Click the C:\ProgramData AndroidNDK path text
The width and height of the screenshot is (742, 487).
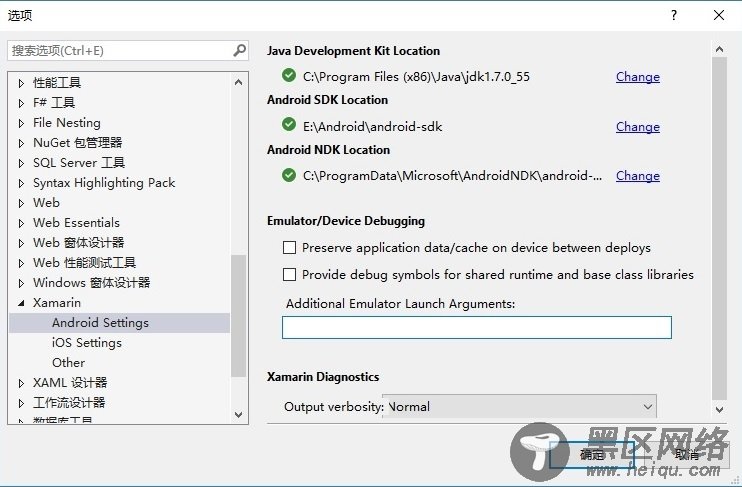click(452, 176)
